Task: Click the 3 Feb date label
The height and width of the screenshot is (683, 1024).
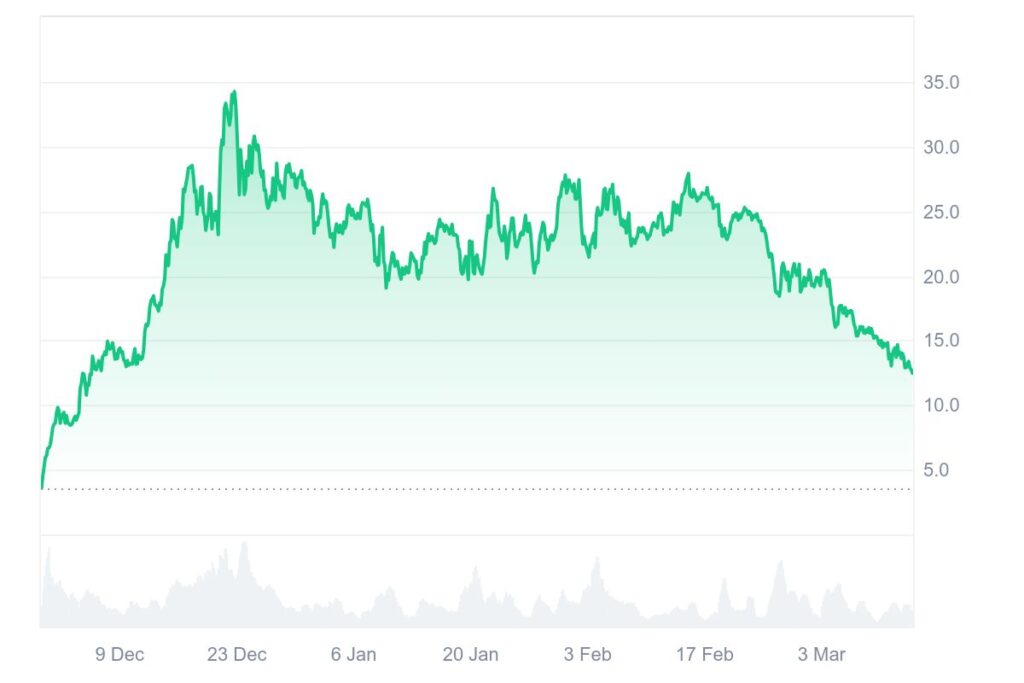Action: tap(587, 655)
